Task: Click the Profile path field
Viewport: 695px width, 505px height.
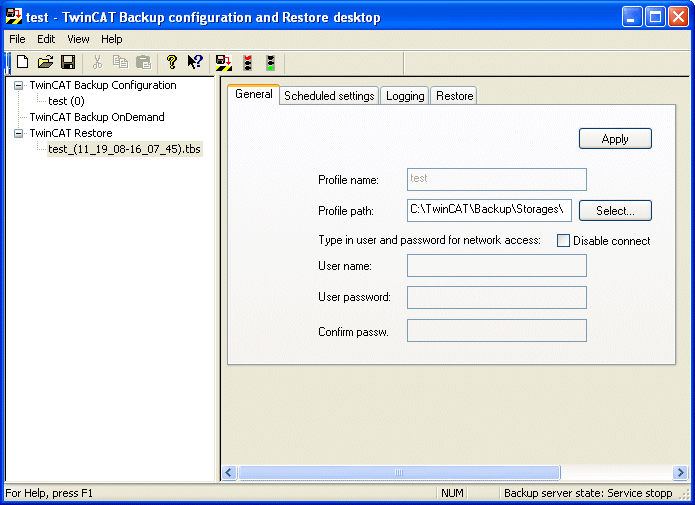Action: pyautogui.click(x=489, y=210)
